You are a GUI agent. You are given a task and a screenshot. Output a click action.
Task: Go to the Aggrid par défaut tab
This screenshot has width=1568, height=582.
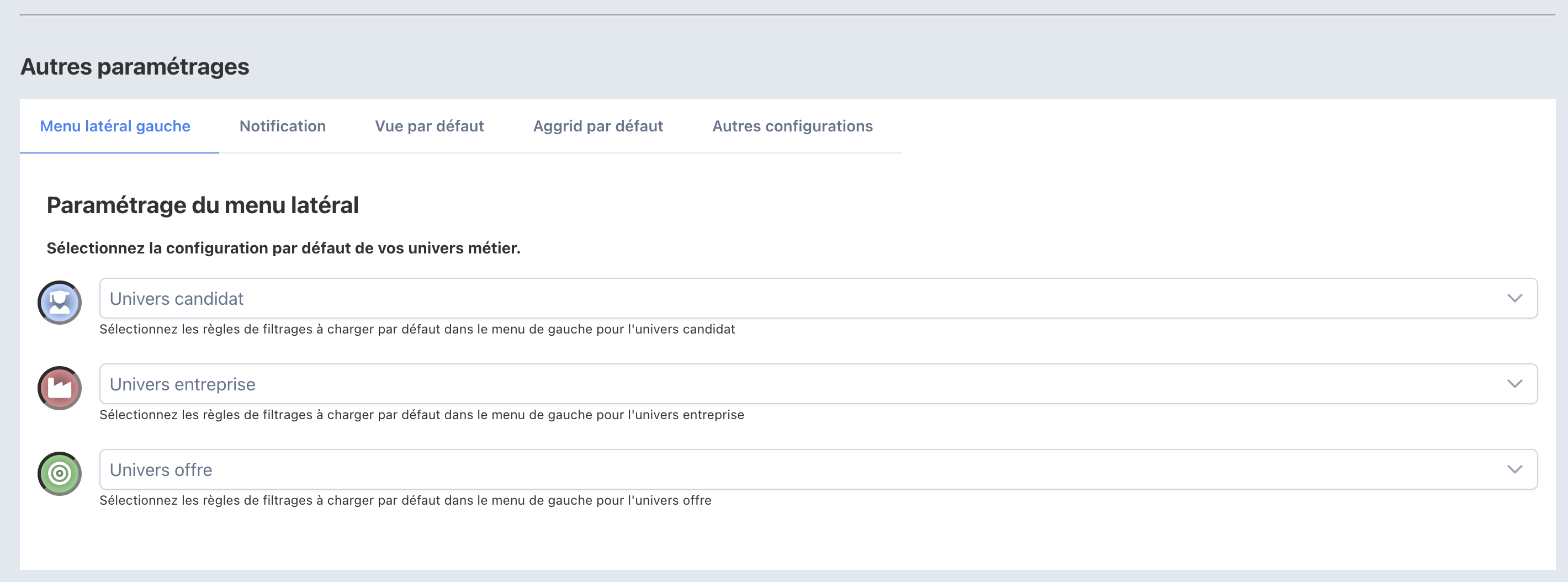(598, 126)
